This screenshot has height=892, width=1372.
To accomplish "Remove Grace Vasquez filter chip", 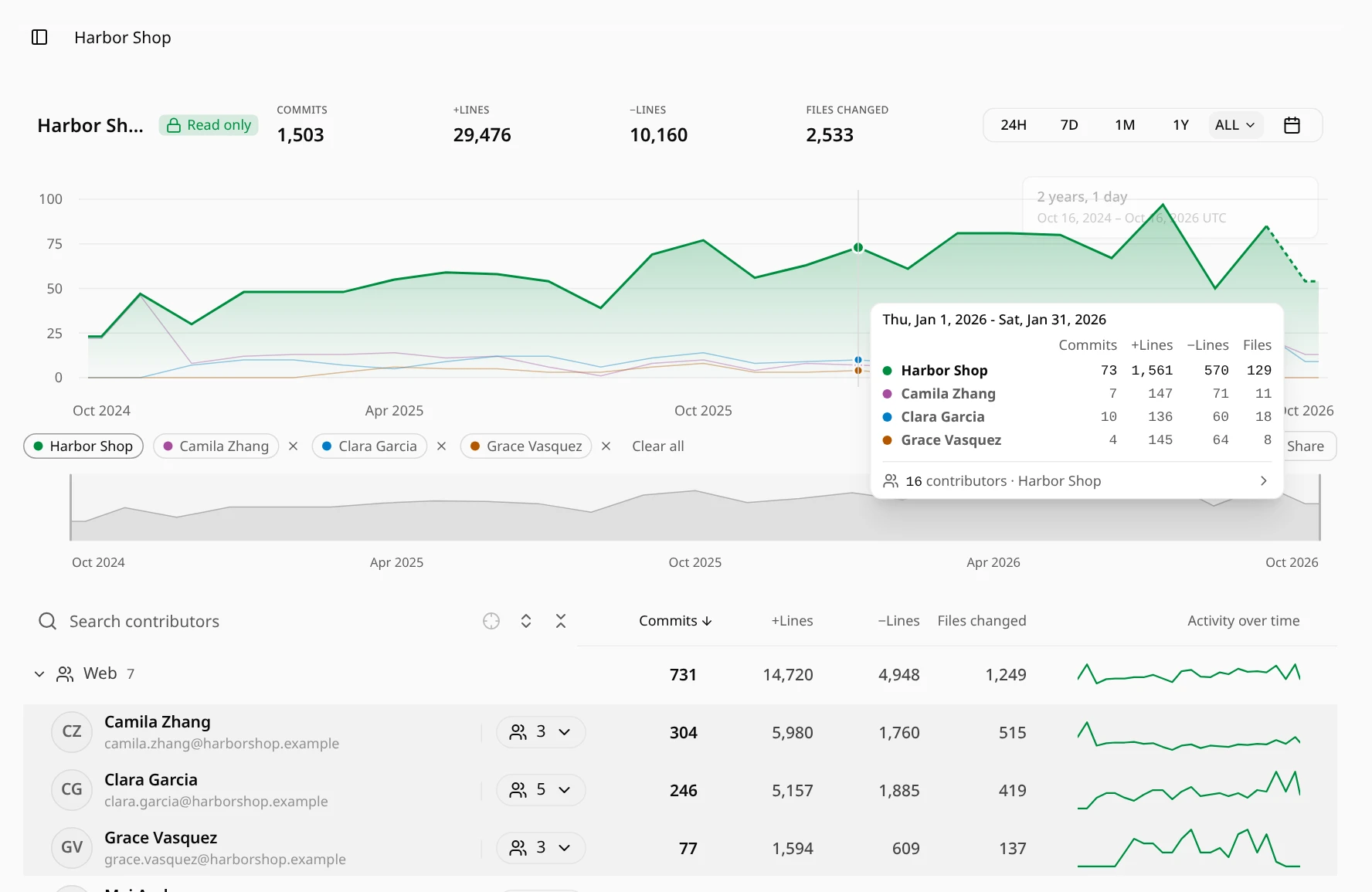I will point(606,446).
